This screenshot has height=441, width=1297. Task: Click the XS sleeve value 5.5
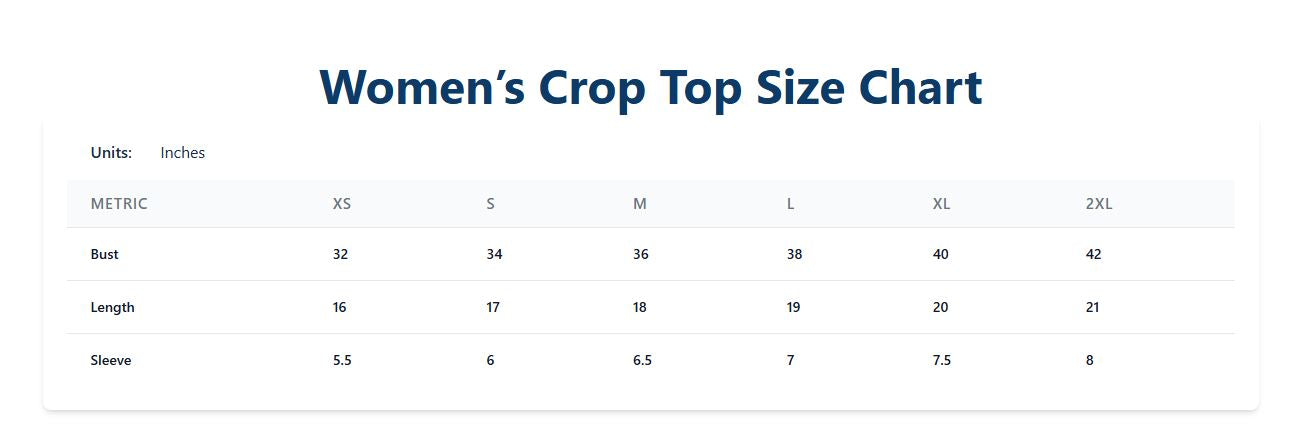point(342,360)
